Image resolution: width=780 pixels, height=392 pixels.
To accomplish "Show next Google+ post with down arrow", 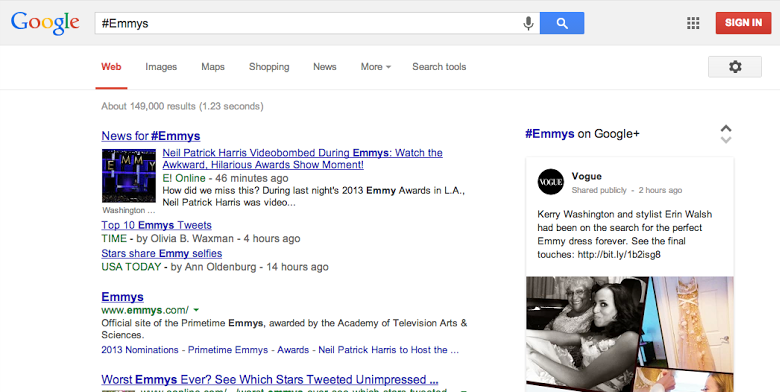I will 726,140.
